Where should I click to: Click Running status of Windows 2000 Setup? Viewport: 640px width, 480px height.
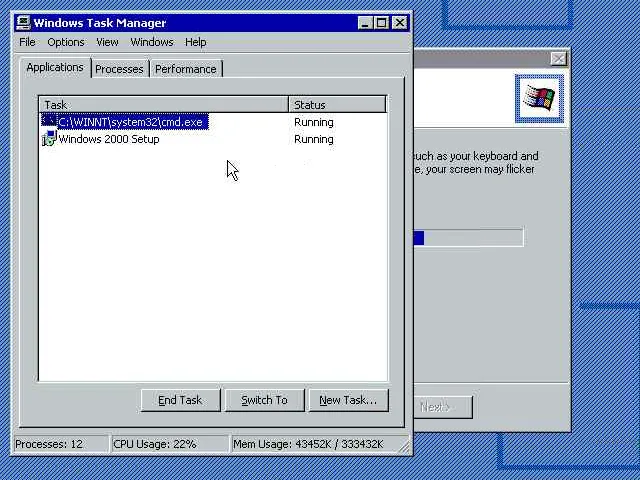[x=314, y=139]
